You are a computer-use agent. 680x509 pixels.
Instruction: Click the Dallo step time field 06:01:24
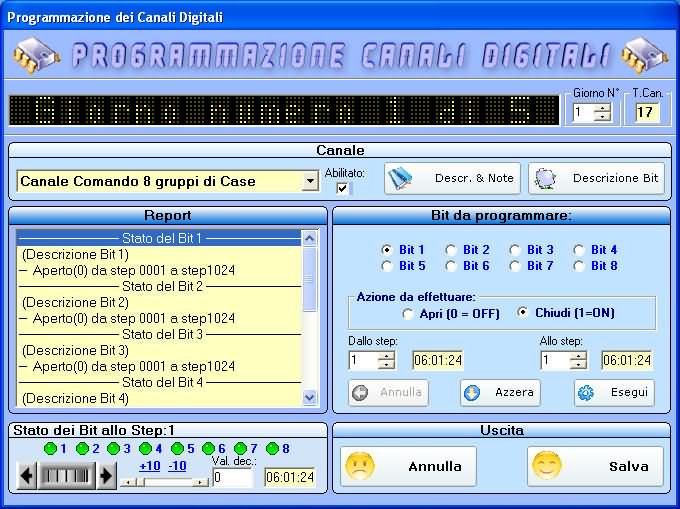(x=438, y=360)
